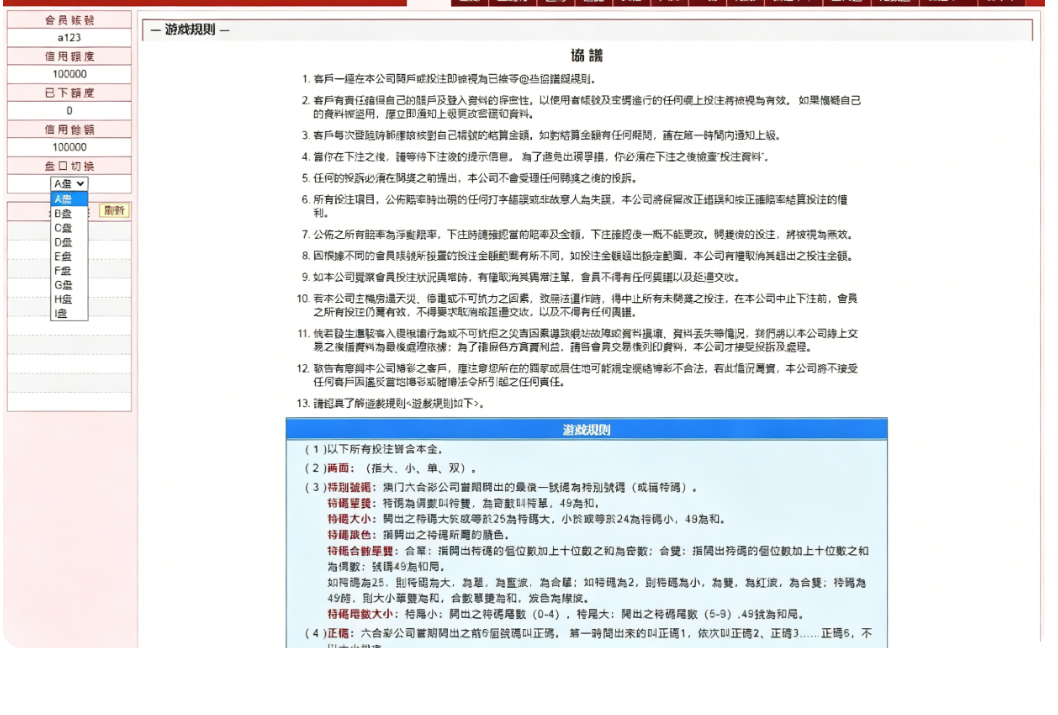Click the 已下額度 value 0
The image size is (1058, 715).
tap(69, 111)
